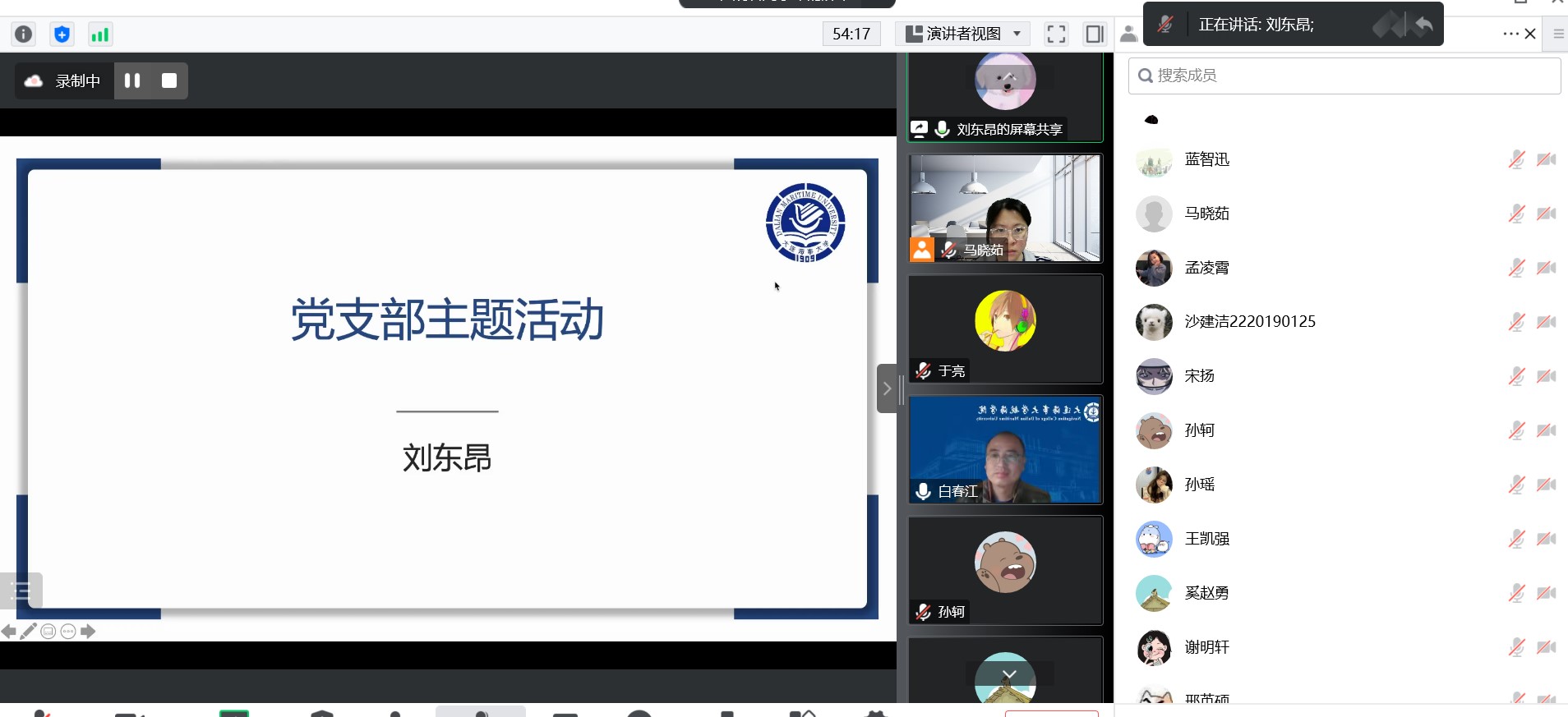Stop the cloud recording
The image size is (1568, 717).
click(169, 80)
